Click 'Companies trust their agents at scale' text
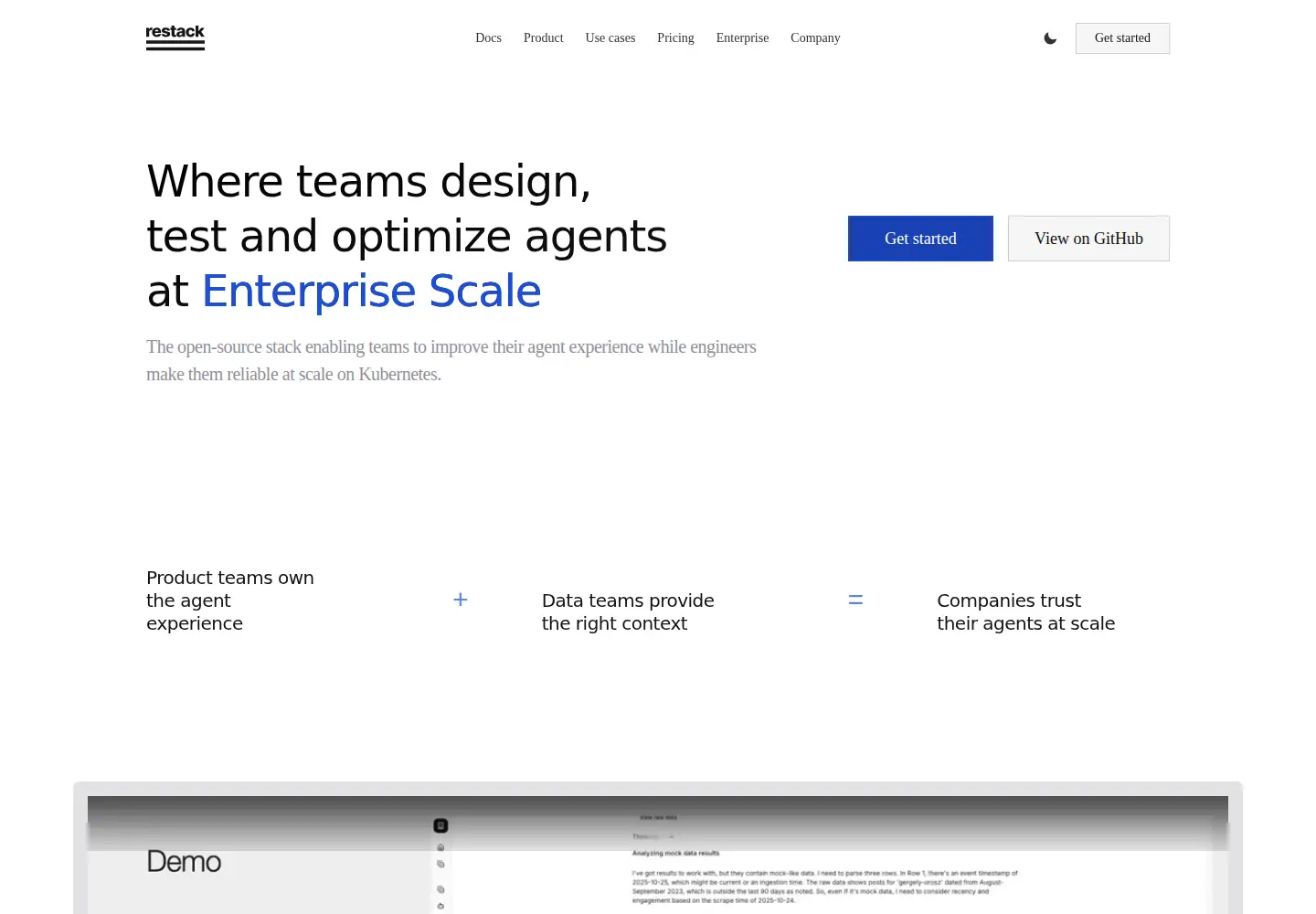Image resolution: width=1316 pixels, height=914 pixels. [x=1025, y=611]
